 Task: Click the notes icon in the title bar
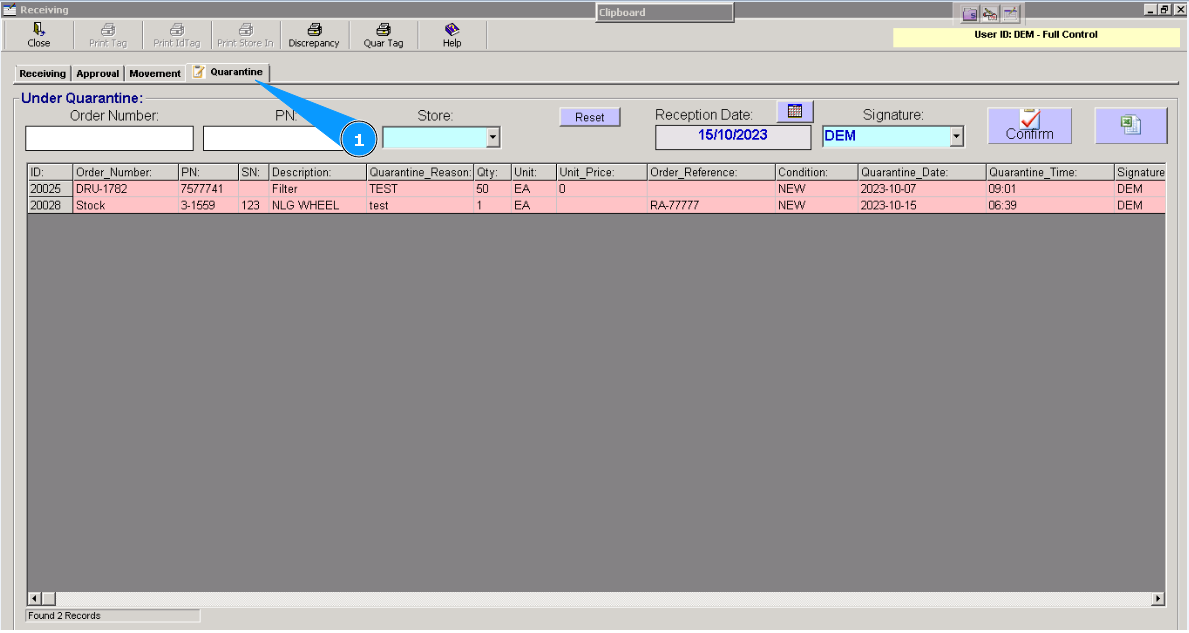(1011, 14)
